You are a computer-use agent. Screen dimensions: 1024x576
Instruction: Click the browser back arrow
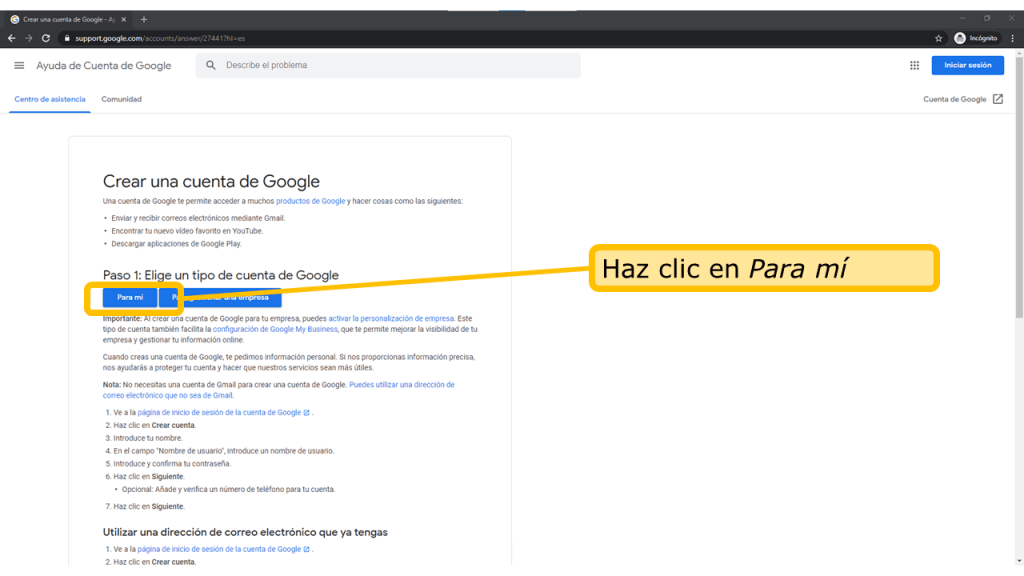[12, 39]
